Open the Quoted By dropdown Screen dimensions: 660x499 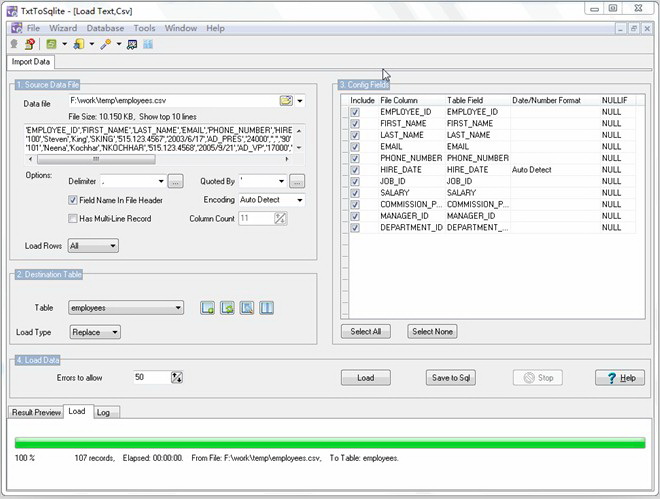(281, 181)
